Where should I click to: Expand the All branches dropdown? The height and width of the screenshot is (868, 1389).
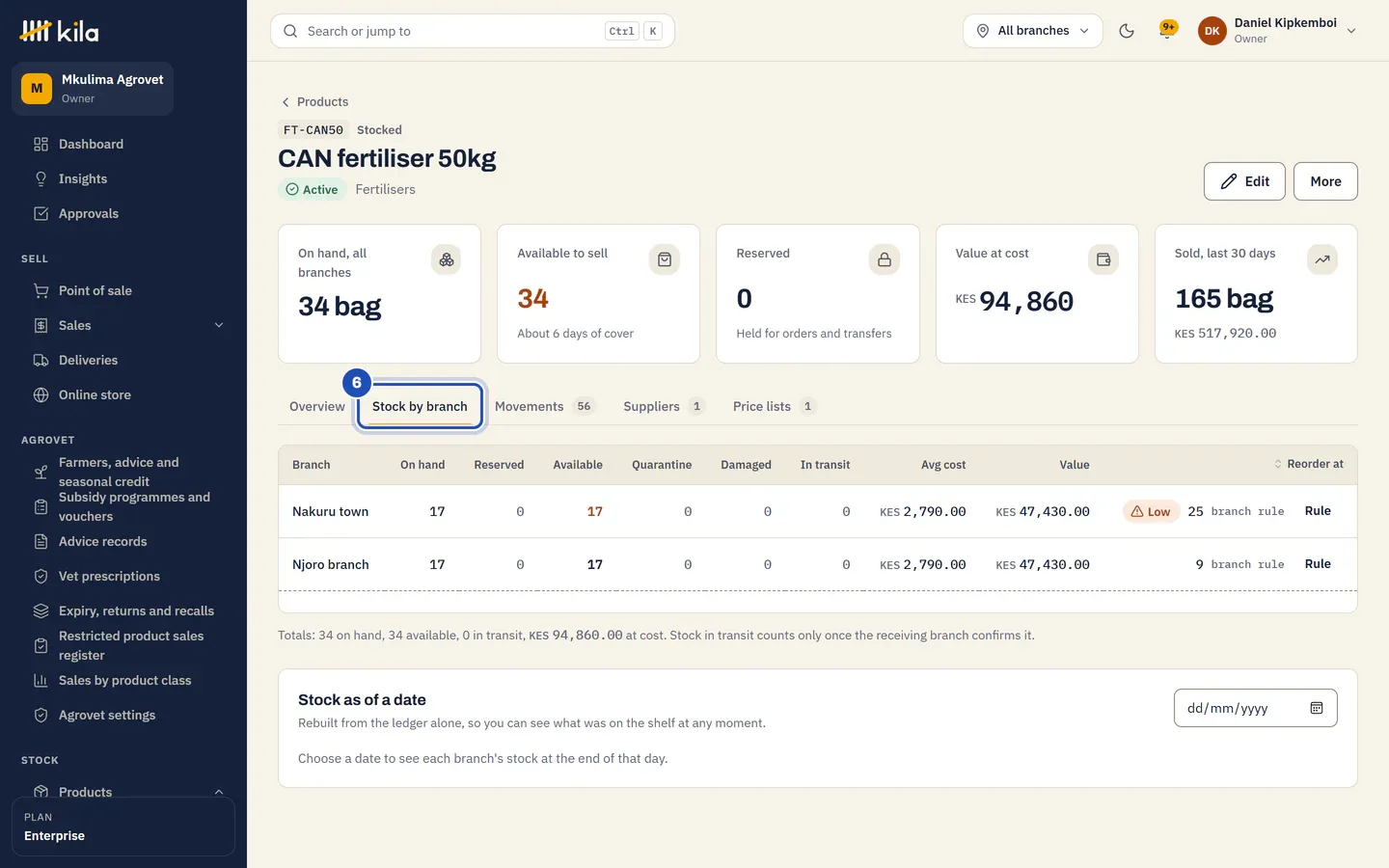(1032, 31)
